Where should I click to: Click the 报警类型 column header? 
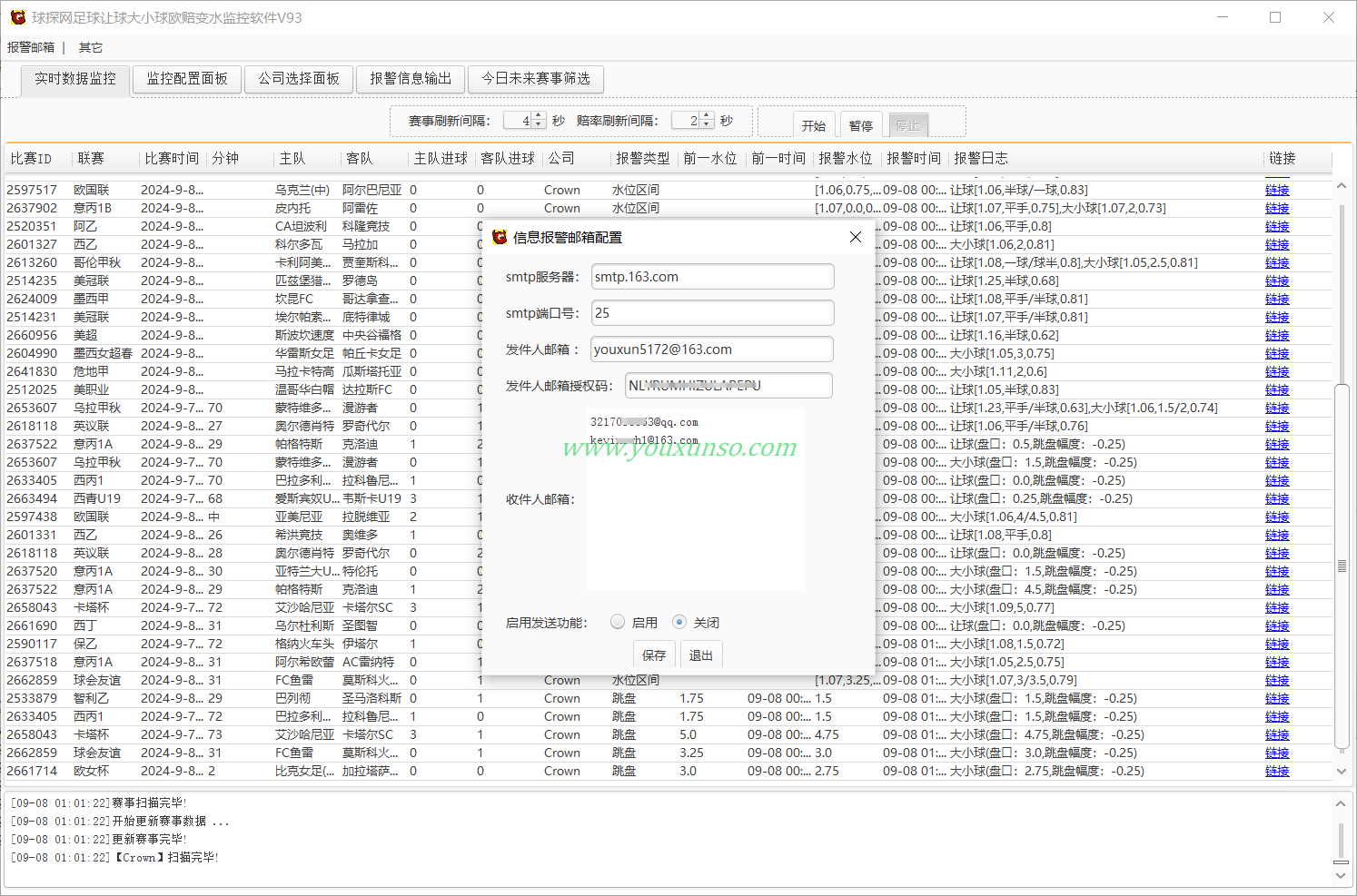click(644, 158)
